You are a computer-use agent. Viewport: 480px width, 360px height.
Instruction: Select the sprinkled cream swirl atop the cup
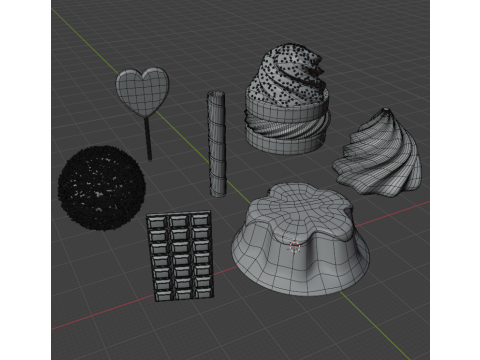click(x=288, y=75)
